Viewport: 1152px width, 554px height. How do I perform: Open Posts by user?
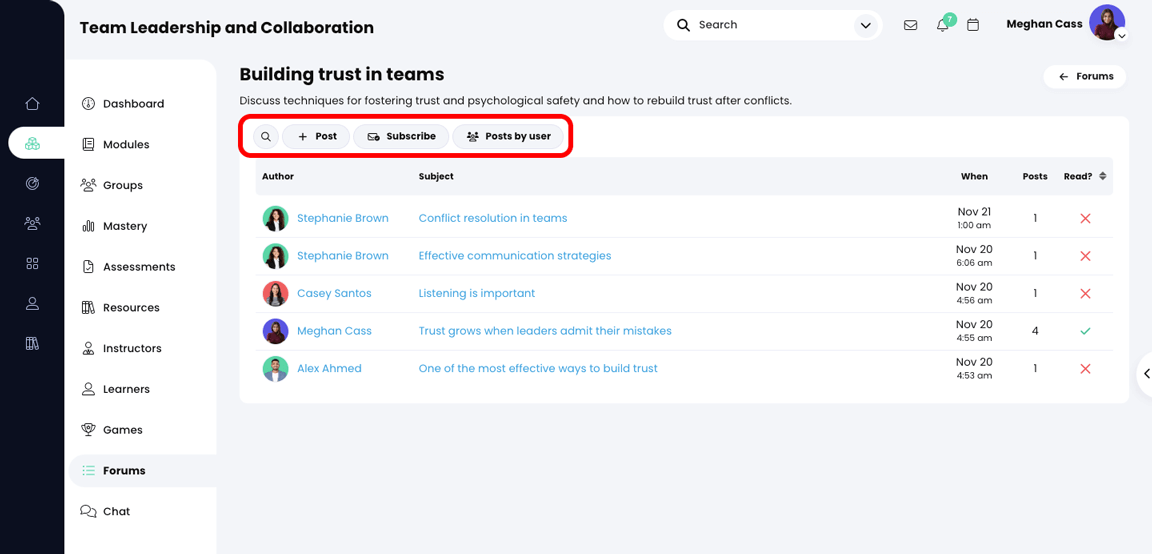508,137
